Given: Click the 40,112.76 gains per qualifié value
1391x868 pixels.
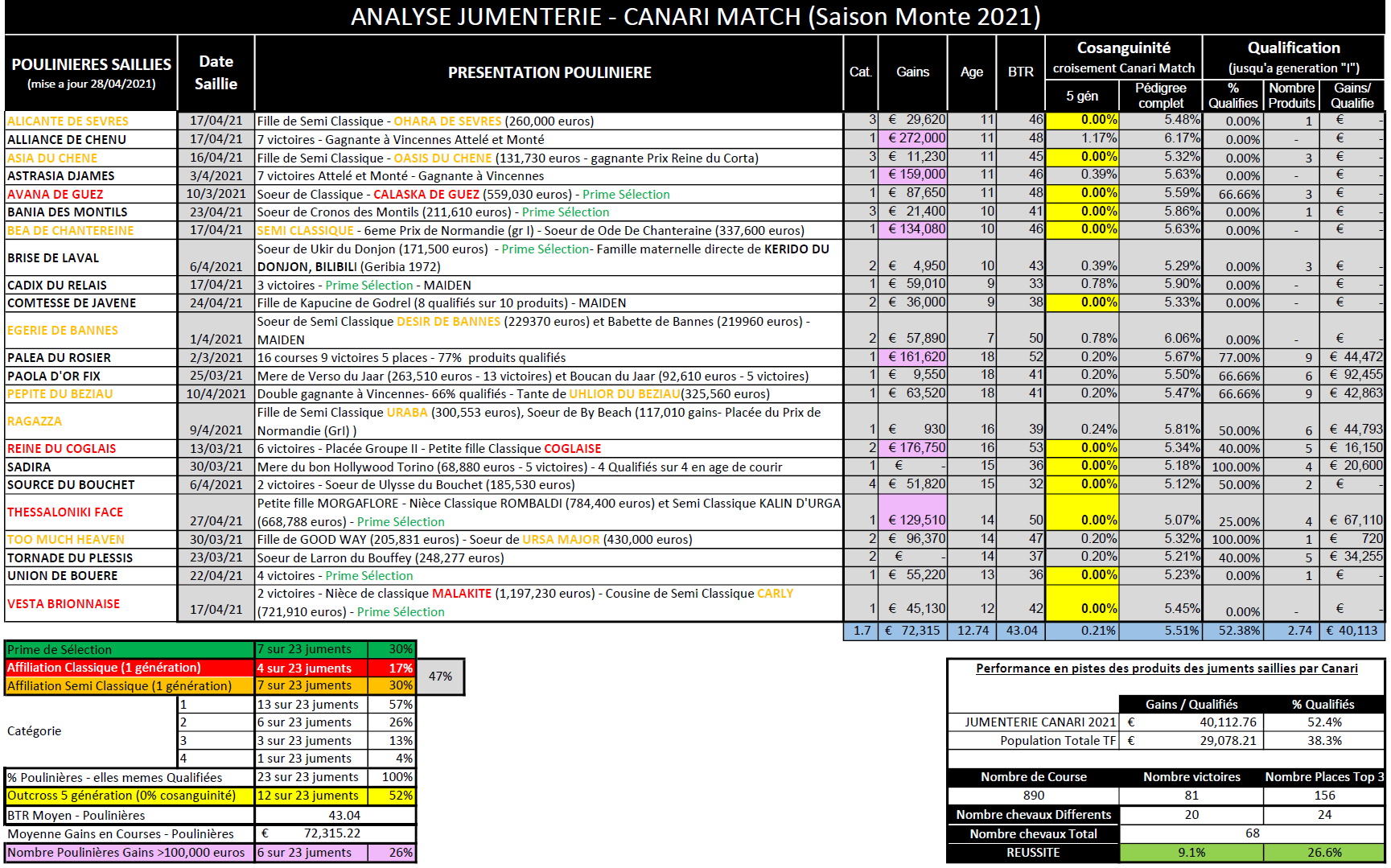Looking at the screenshot, I should pyautogui.click(x=1191, y=722).
